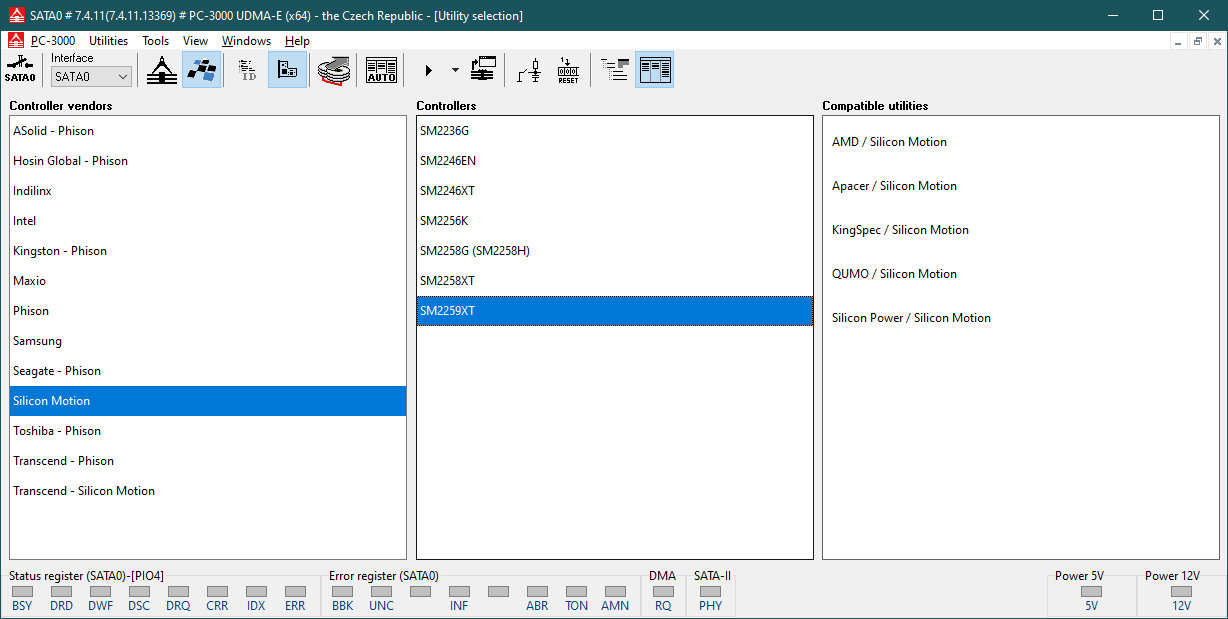
Task: Select Toshiba - Phison vendor
Action: click(x=208, y=431)
